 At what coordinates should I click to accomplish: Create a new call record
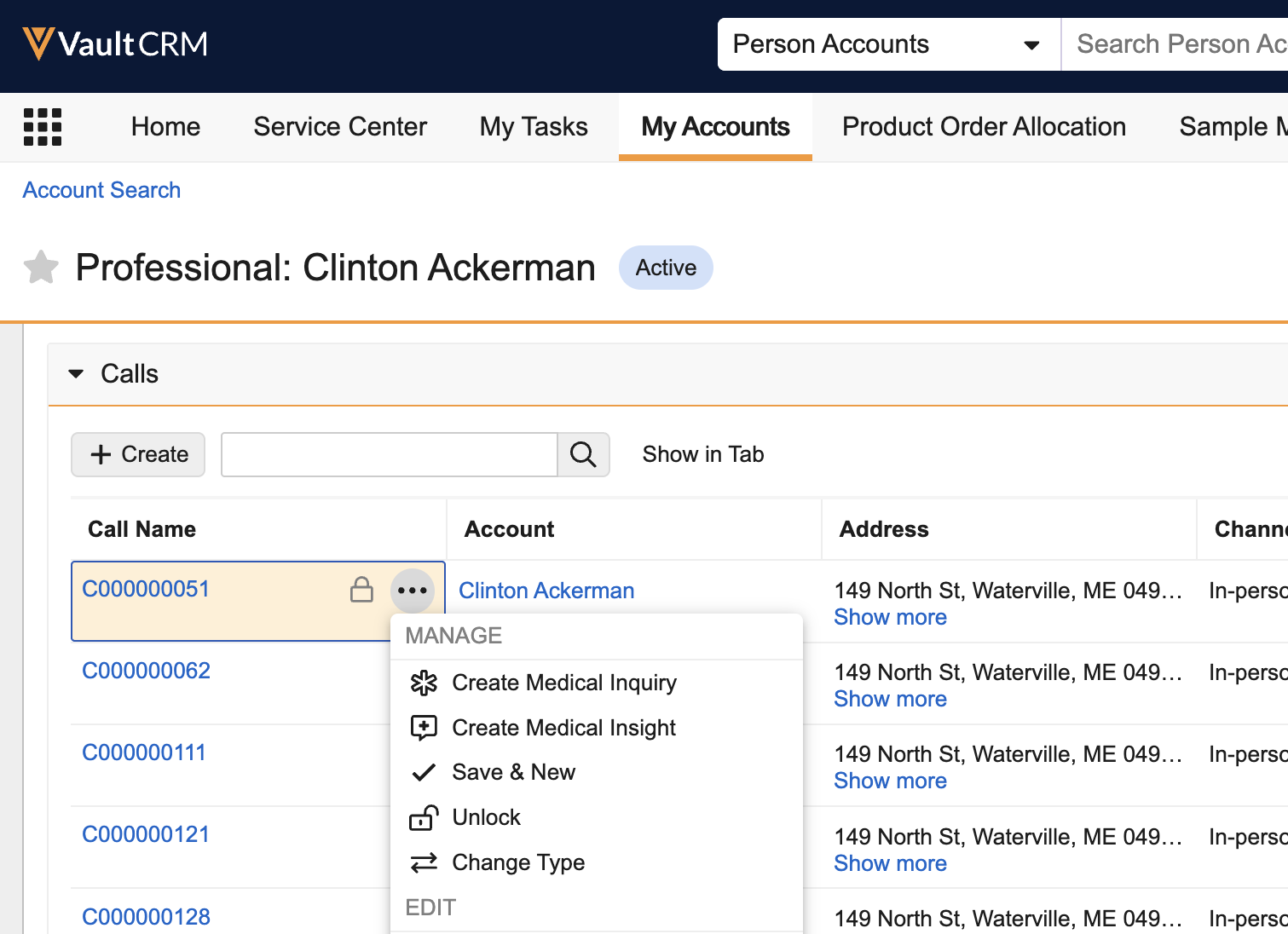pyautogui.click(x=137, y=454)
